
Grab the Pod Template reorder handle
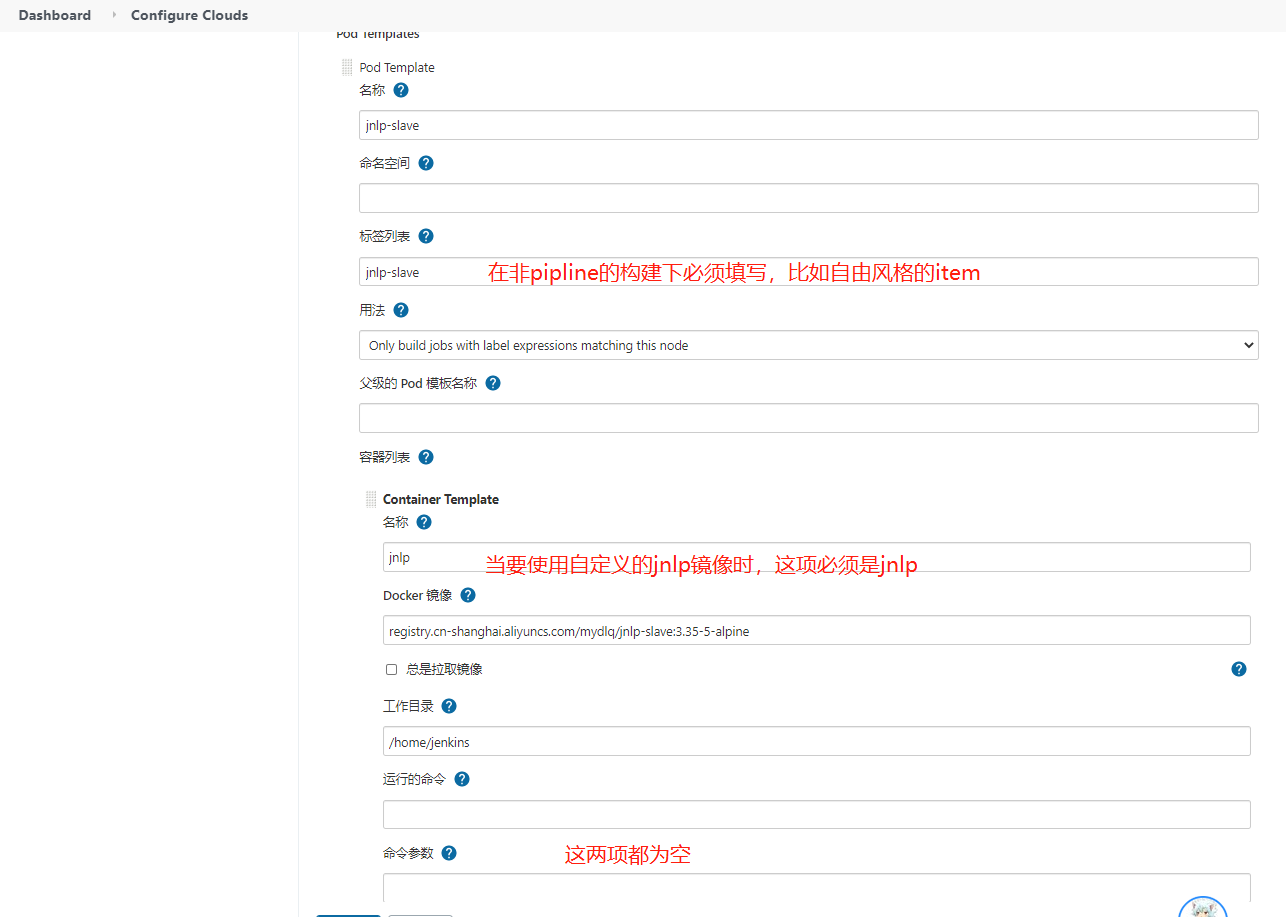point(347,66)
